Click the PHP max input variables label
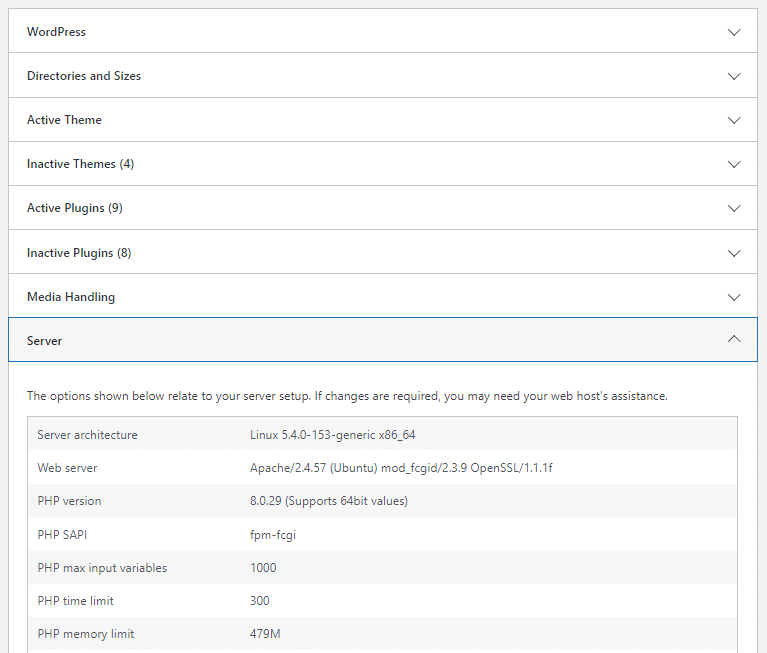Image resolution: width=767 pixels, height=653 pixels. coord(102,568)
